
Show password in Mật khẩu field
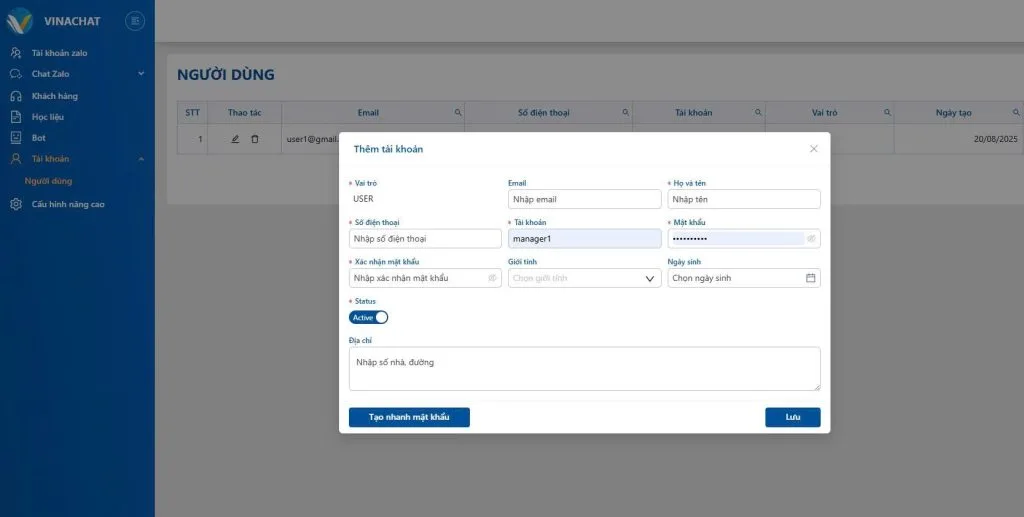click(811, 239)
